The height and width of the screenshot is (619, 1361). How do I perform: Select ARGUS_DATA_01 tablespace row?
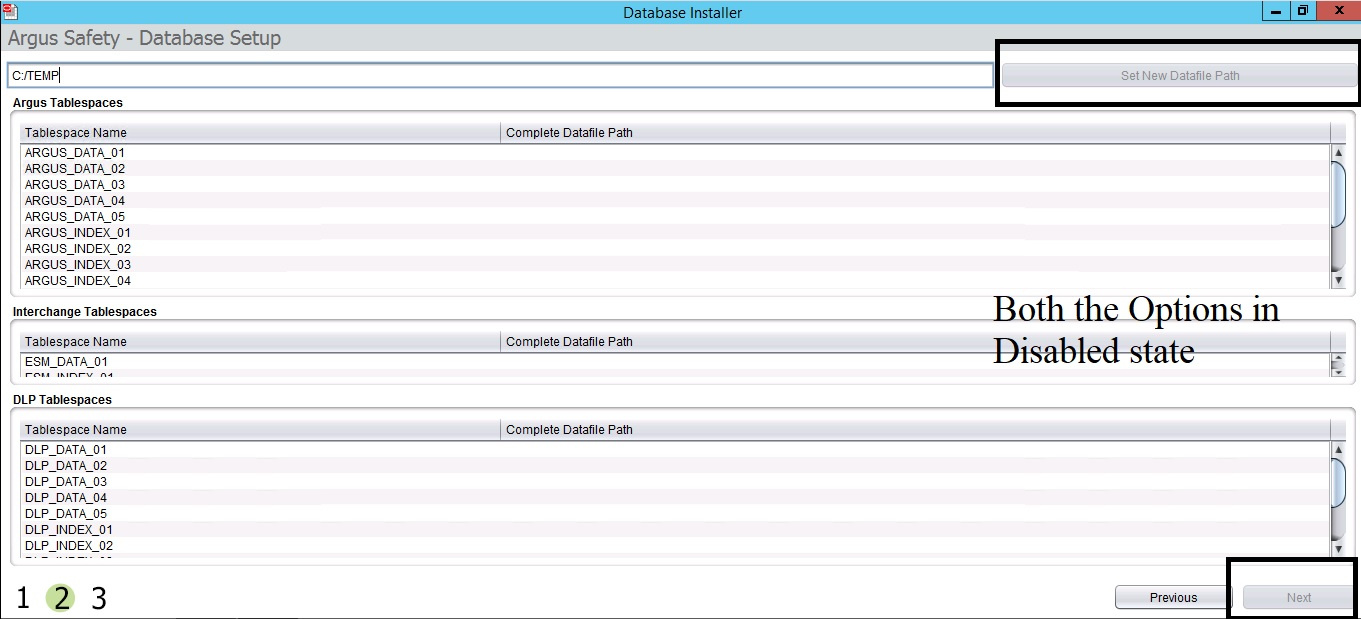pyautogui.click(x=675, y=152)
